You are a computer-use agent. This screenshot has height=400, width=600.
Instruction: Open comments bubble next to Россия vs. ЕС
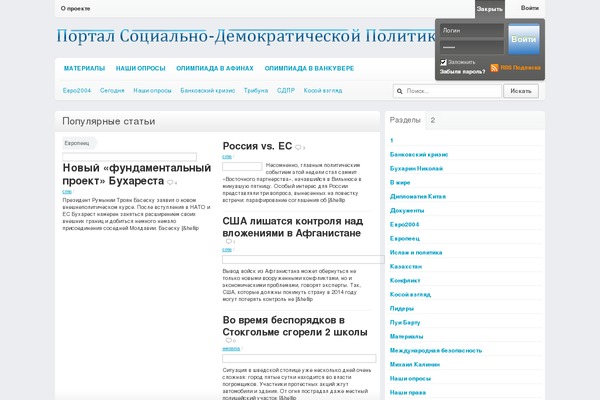click(298, 147)
